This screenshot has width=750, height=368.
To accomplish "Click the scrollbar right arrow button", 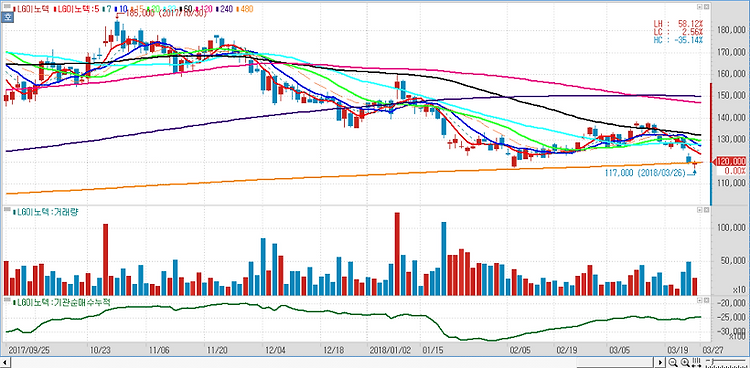I will 660,362.
